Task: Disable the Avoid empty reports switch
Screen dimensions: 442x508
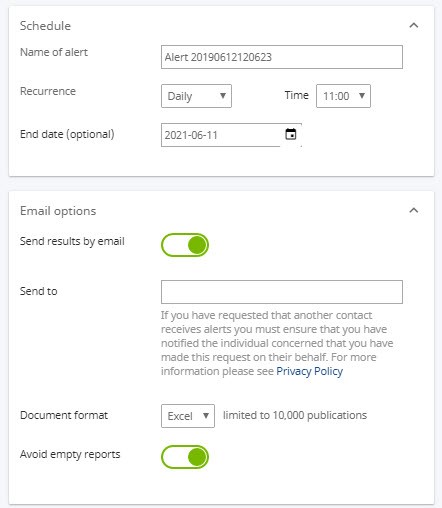Action: pyautogui.click(x=185, y=457)
